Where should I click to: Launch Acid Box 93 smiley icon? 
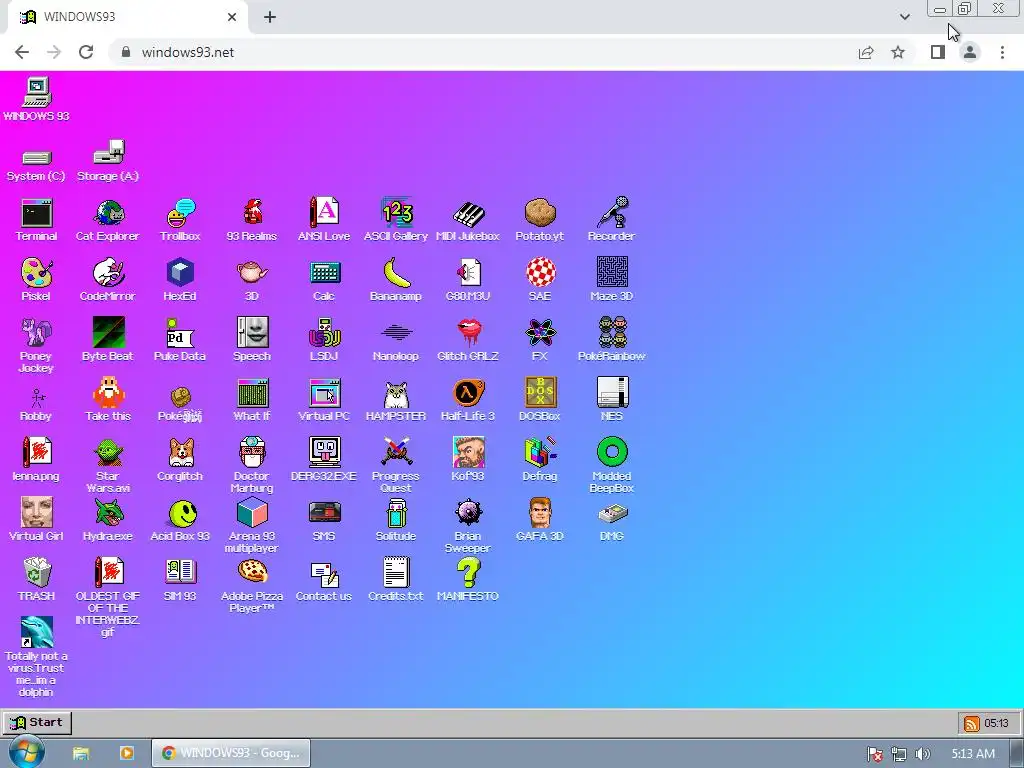point(180,520)
